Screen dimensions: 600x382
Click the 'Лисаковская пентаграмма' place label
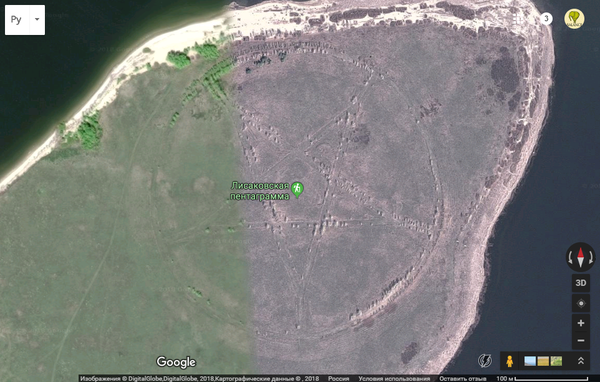260,191
